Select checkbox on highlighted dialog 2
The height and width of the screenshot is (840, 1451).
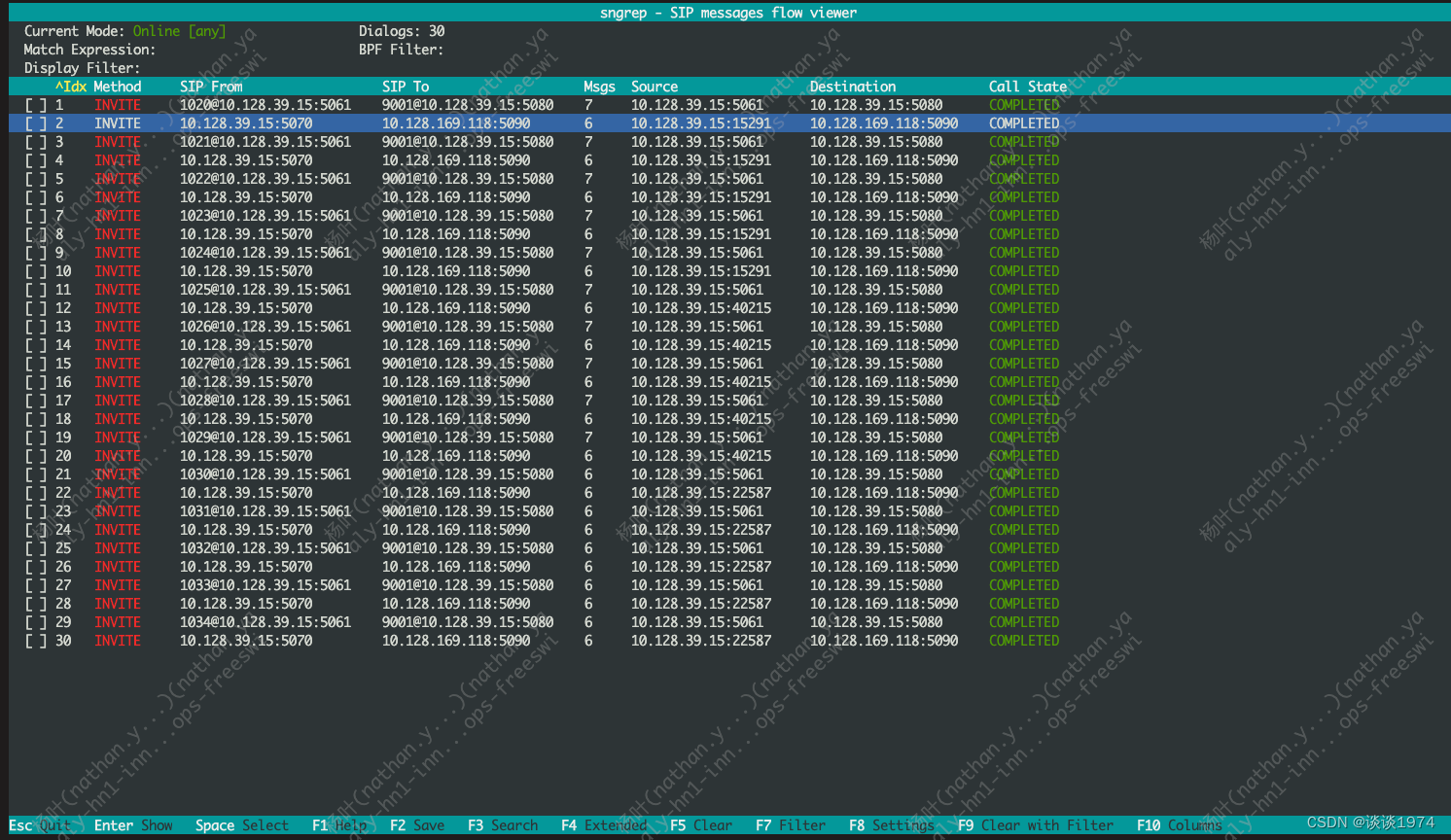[x=35, y=122]
